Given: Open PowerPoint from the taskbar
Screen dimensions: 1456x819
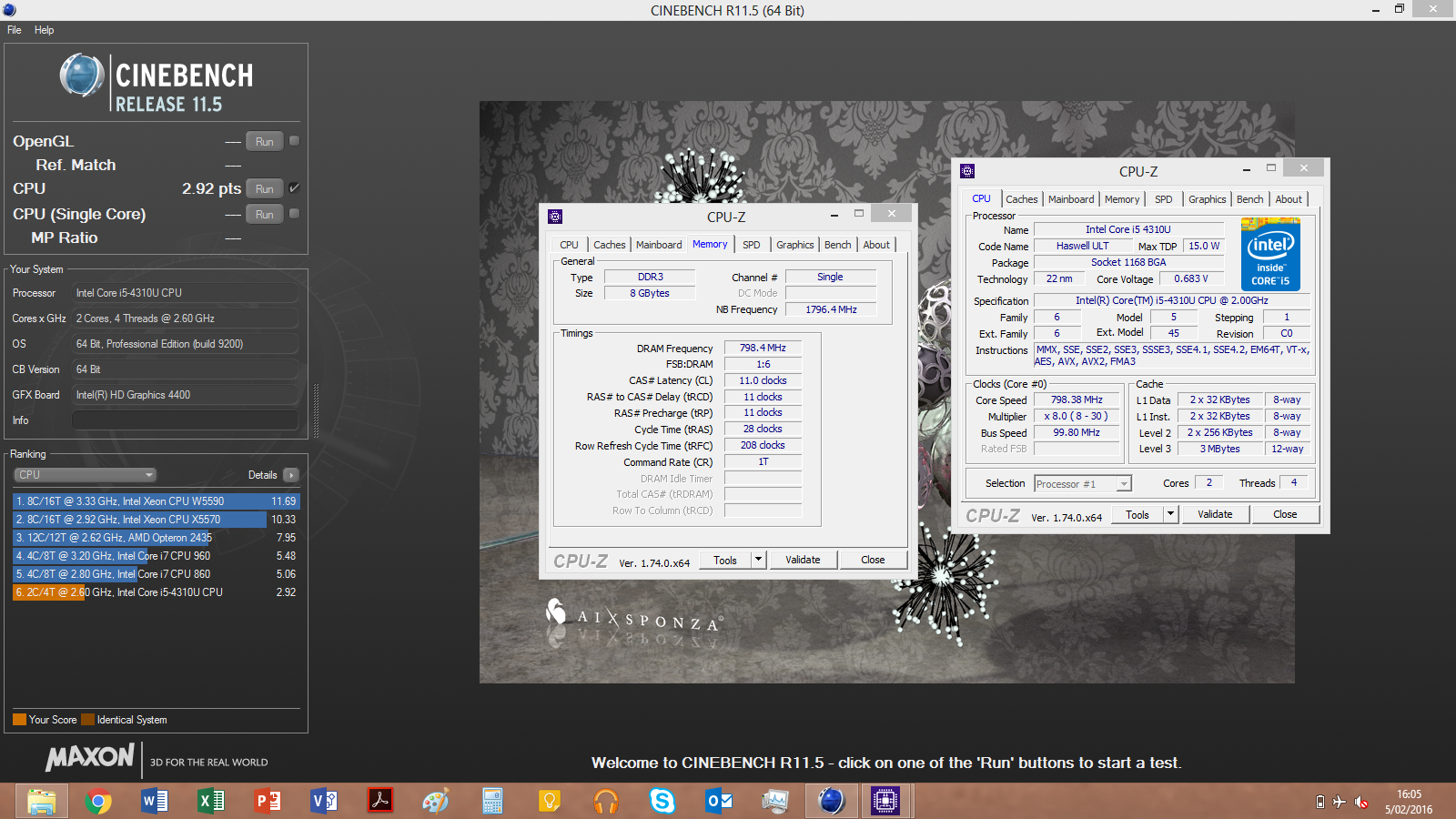Looking at the screenshot, I should coord(268,802).
